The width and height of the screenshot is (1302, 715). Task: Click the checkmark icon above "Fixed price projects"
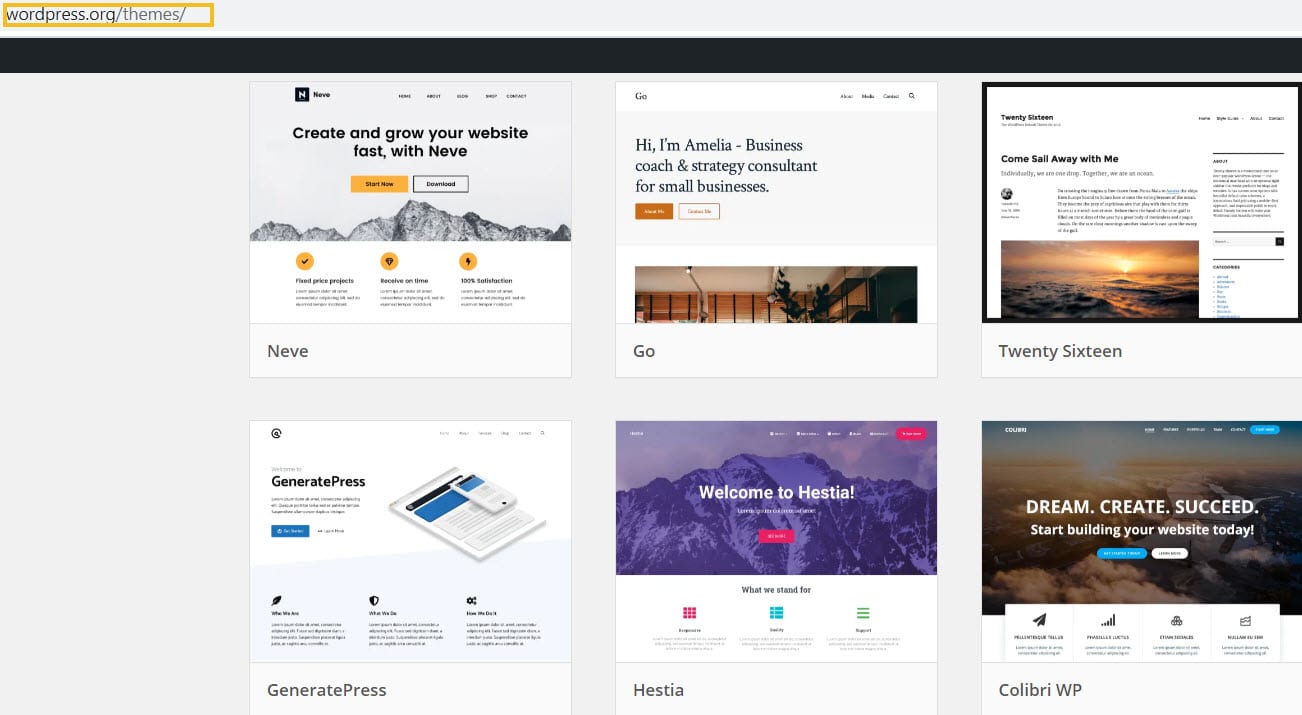click(305, 260)
